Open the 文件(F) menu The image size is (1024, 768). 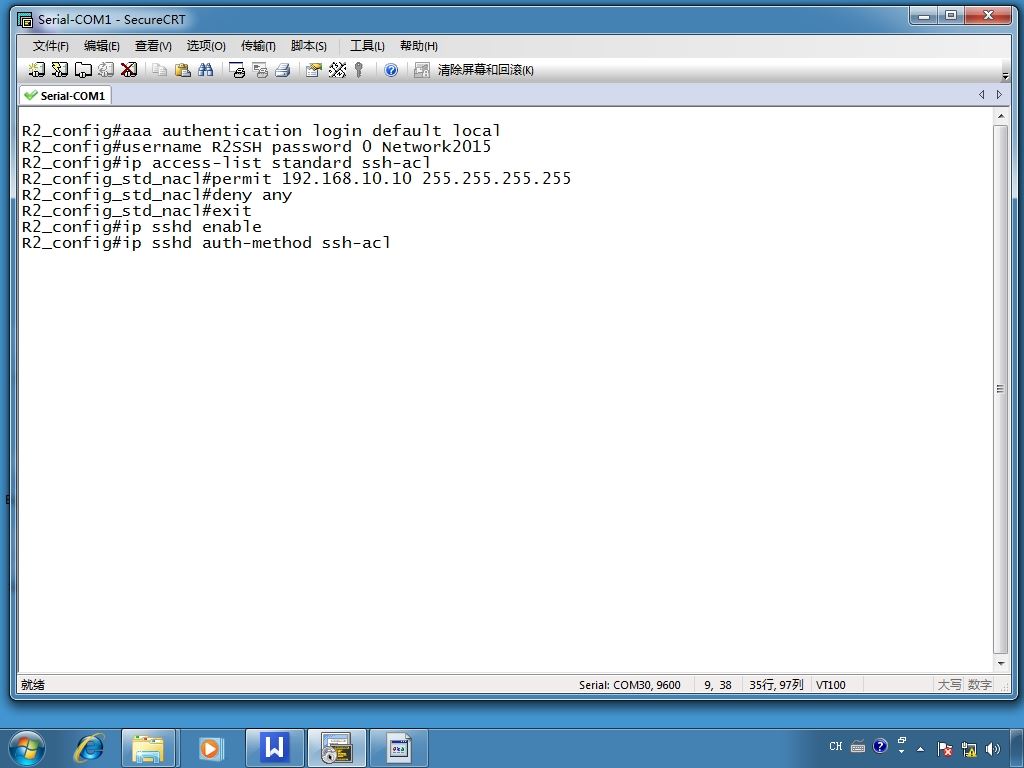click(50, 46)
